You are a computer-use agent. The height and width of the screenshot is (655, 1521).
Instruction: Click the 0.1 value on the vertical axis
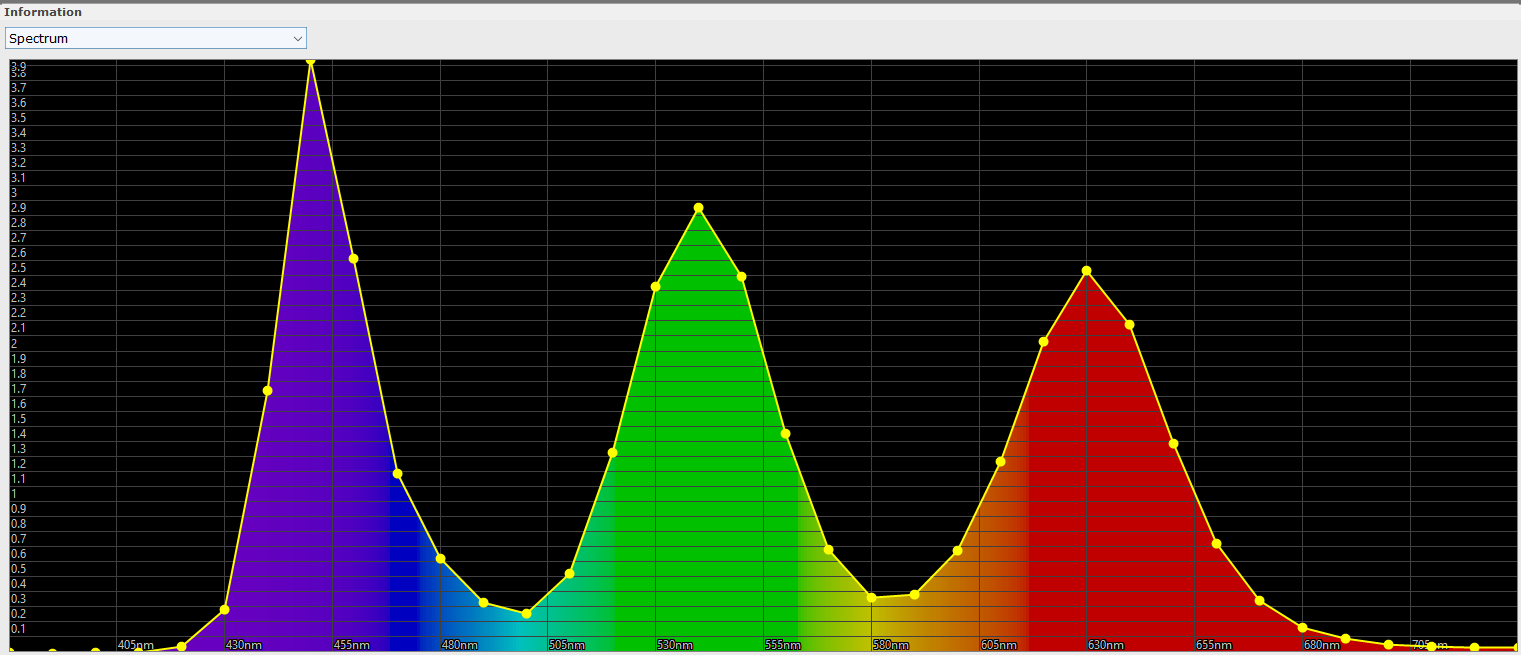coord(18,629)
